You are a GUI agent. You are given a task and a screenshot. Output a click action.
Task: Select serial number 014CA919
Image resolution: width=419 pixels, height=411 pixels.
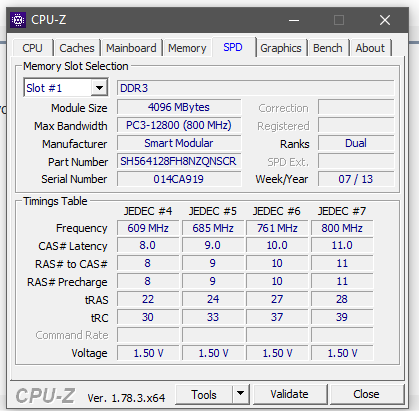(179, 179)
